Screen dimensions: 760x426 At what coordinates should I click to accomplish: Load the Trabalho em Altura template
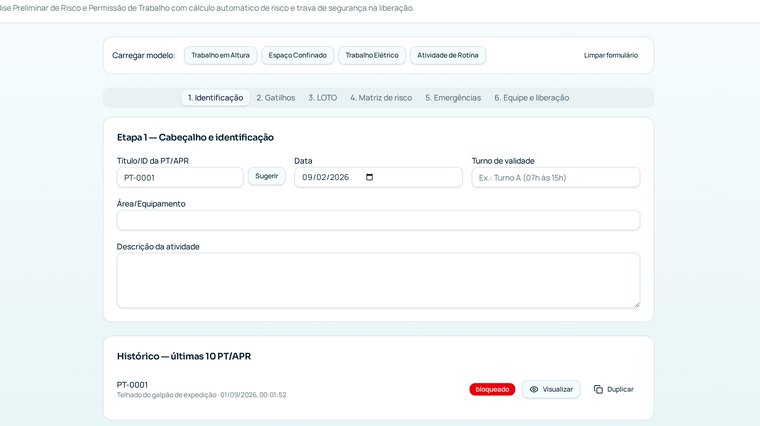coord(220,55)
